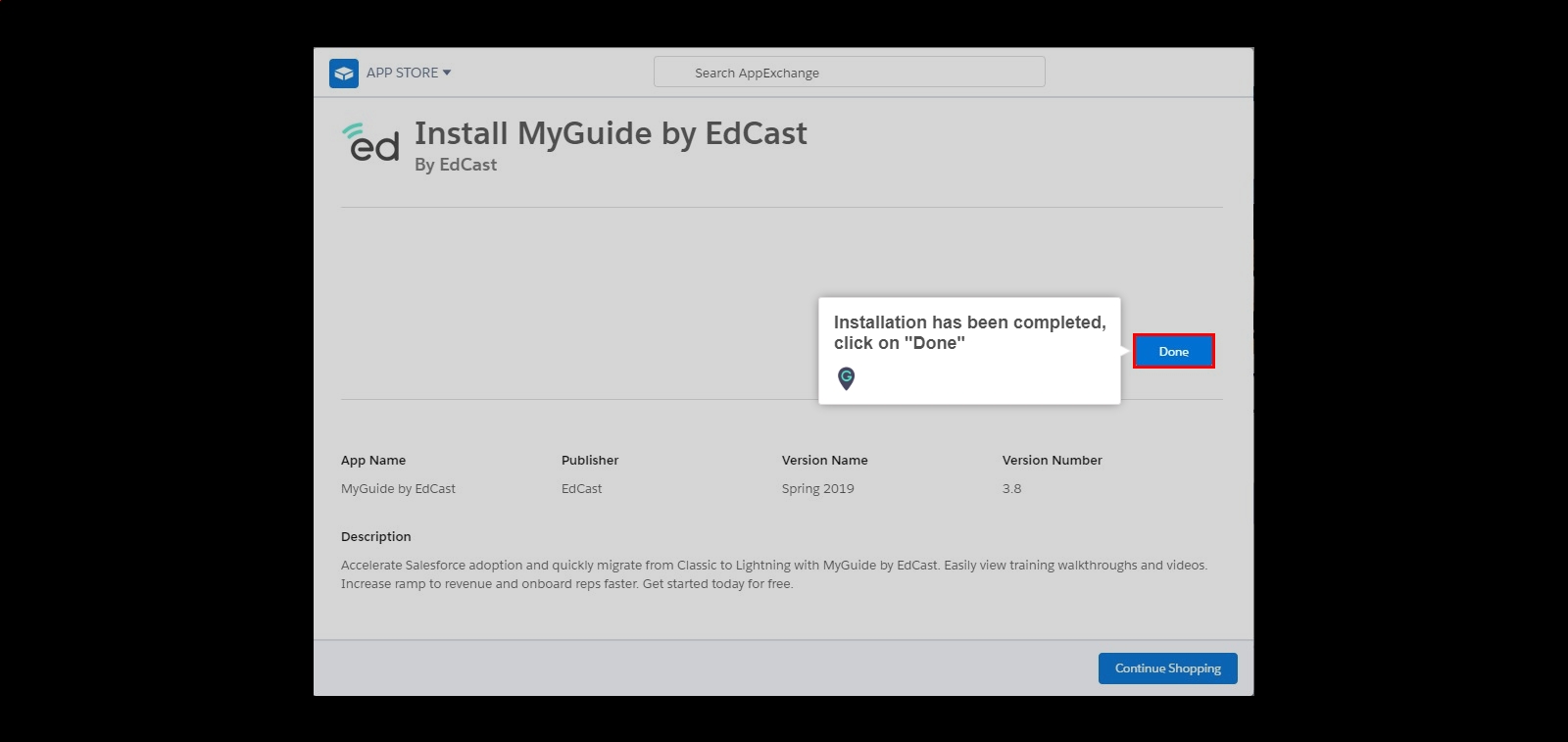Click the MyGuide pin icon in tooltip
The width and height of the screenshot is (1568, 742).
(847, 377)
